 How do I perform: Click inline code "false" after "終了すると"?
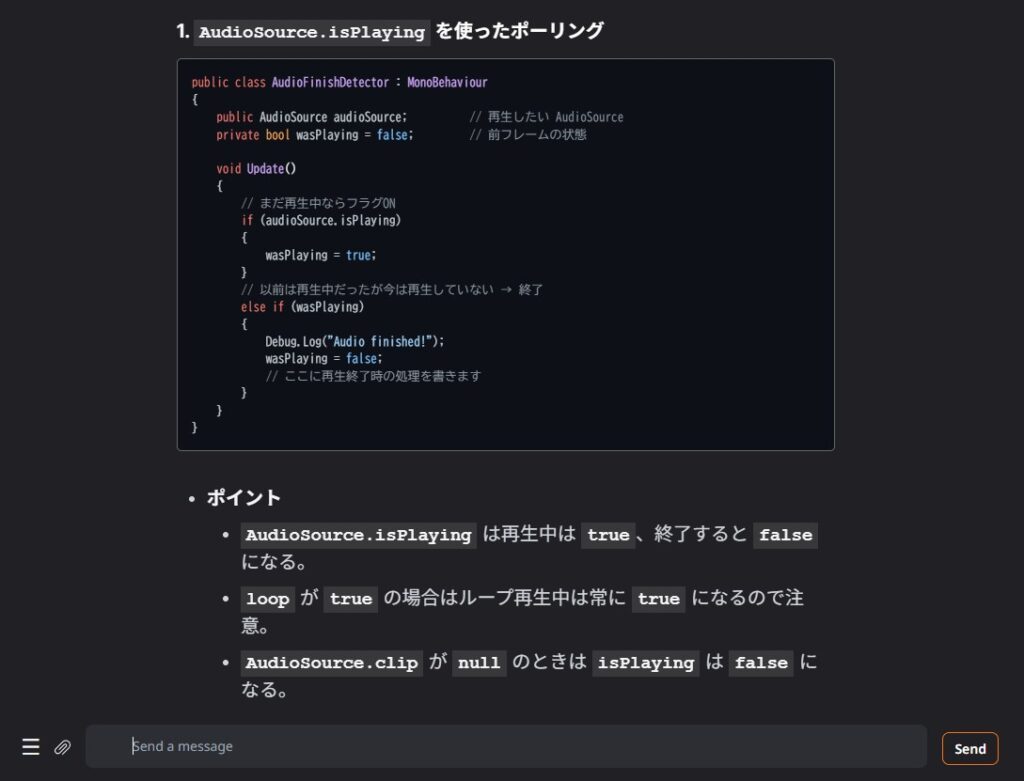click(785, 535)
